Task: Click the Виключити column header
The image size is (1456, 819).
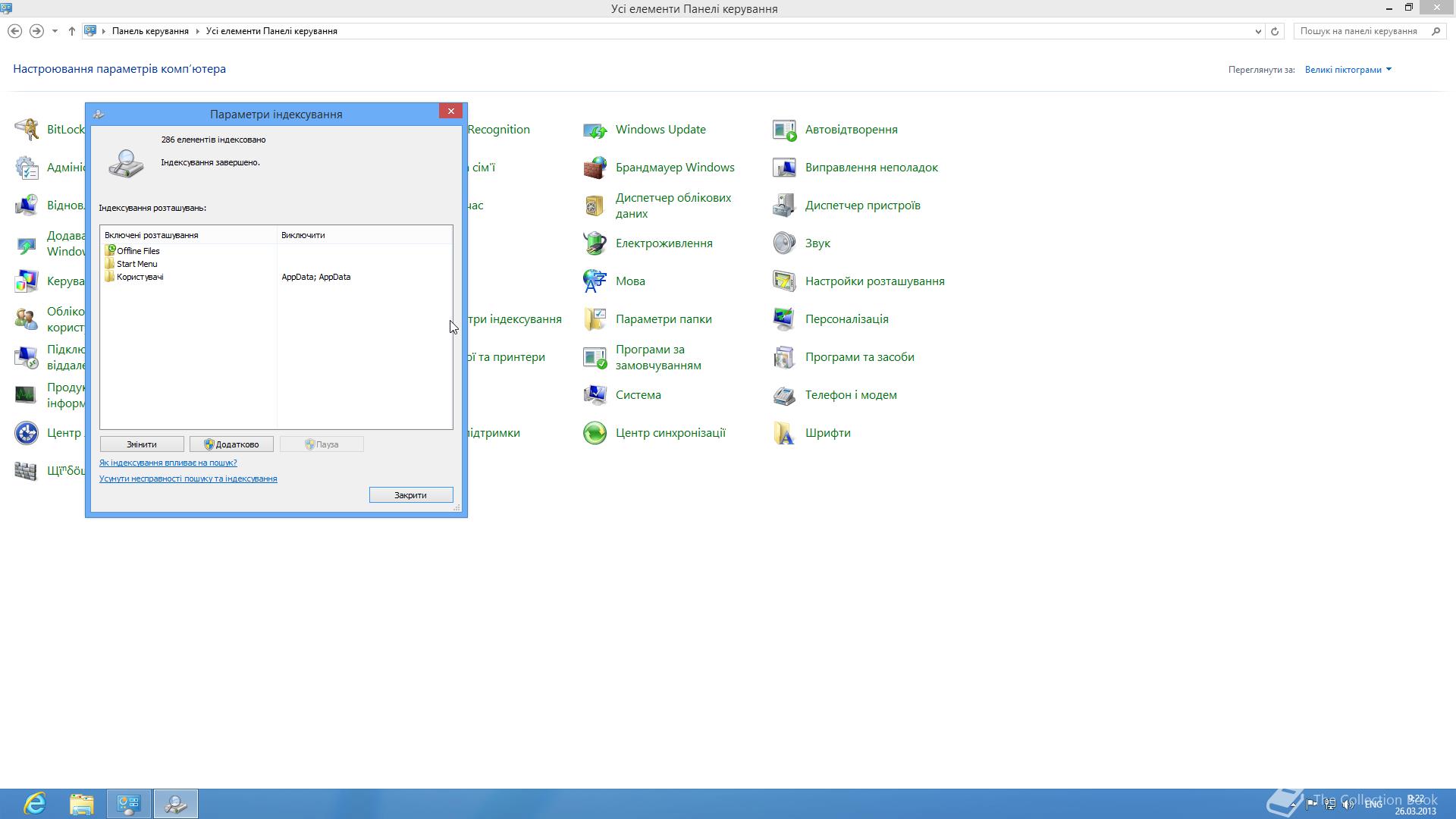Action: (x=365, y=235)
